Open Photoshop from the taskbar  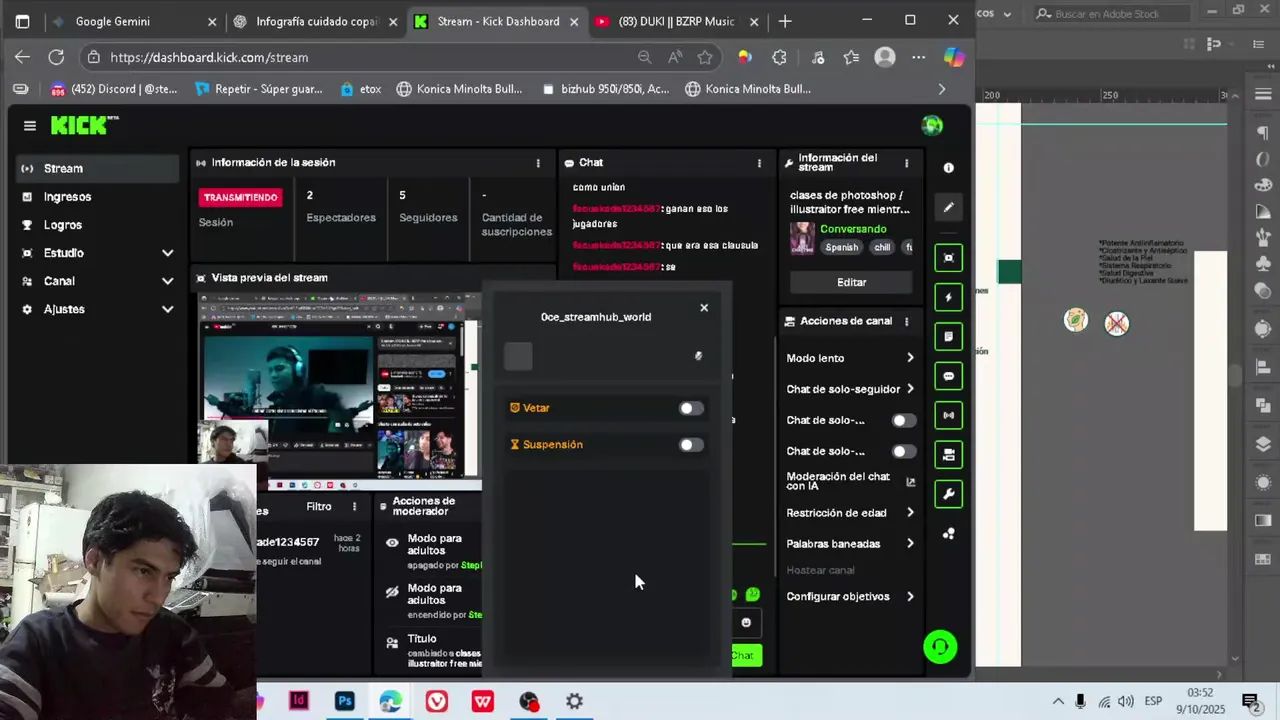tap(344, 701)
